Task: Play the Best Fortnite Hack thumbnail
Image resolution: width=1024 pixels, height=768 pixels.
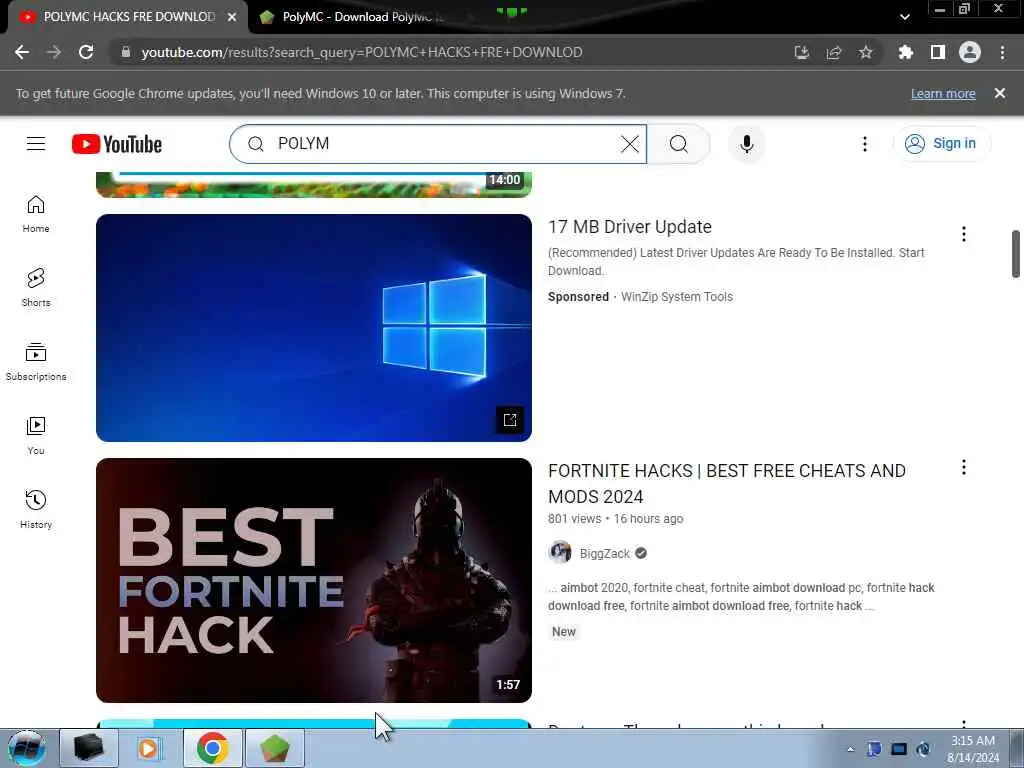Action: point(313,581)
